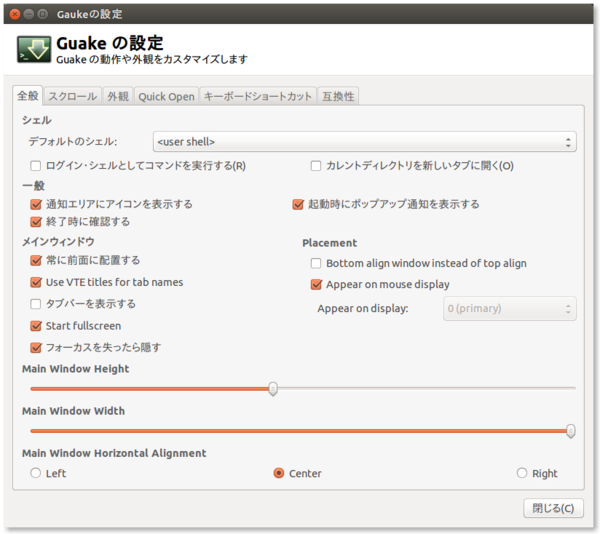The image size is (600, 534).
Task: Click the Main Window Height slider handle
Action: pos(273,389)
